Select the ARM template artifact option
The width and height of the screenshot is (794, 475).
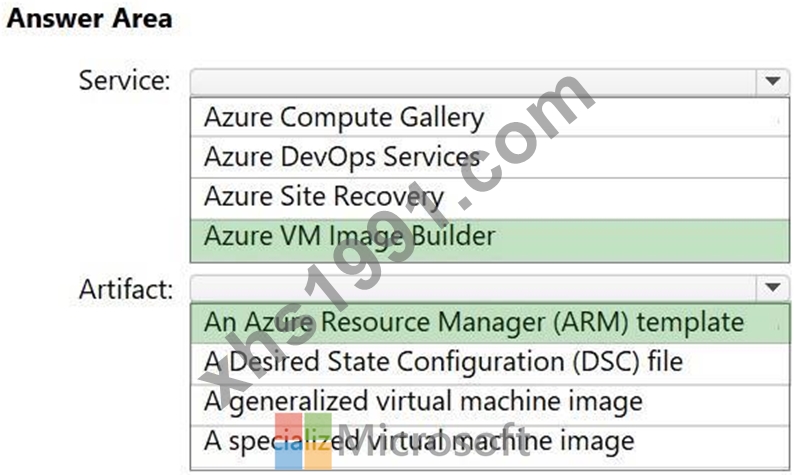pos(490,324)
